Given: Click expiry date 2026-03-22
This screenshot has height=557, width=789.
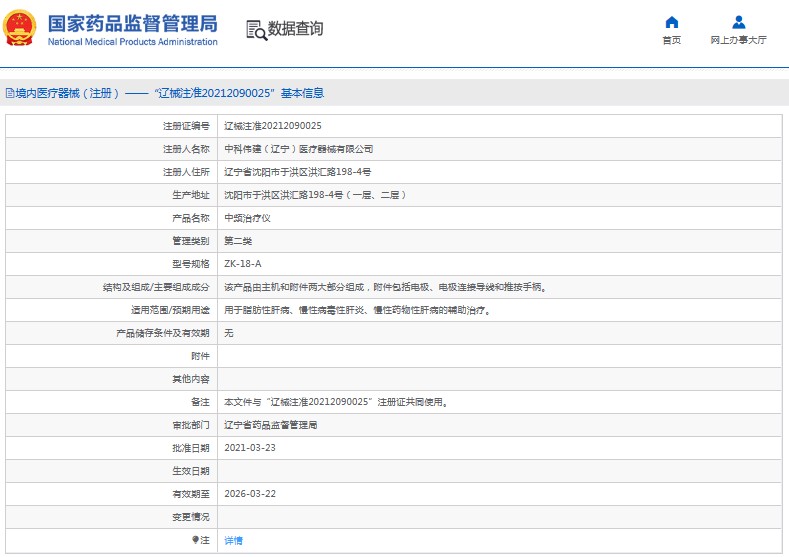Looking at the screenshot, I should 250,494.
